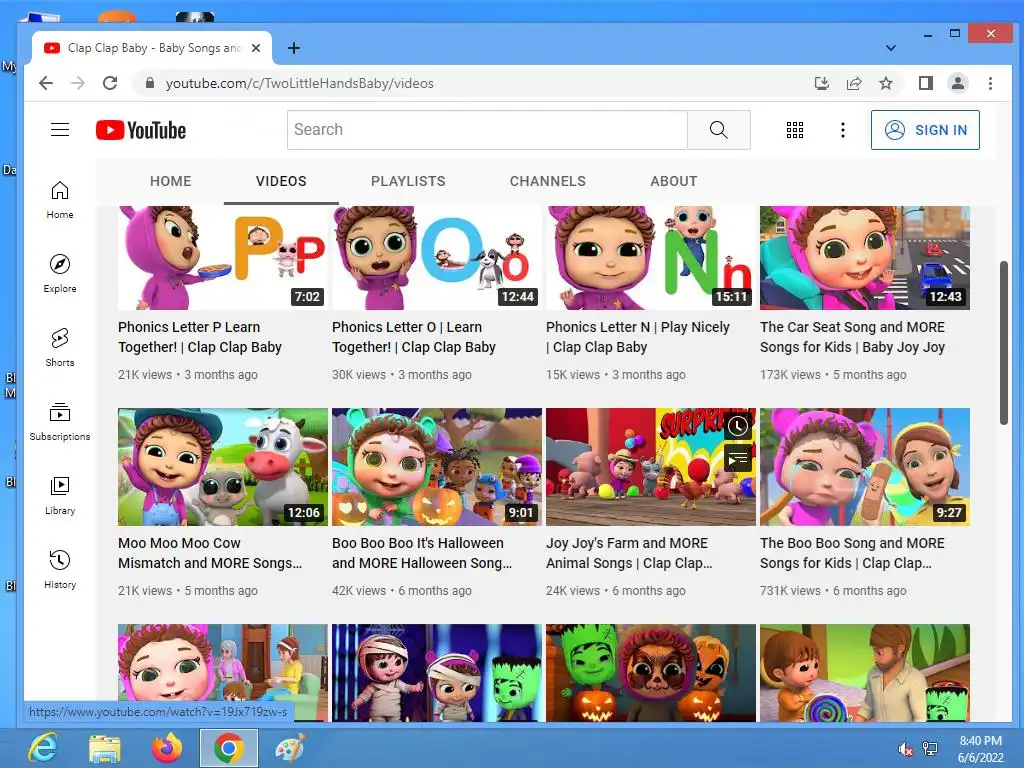Viewport: 1024px width, 768px height.
Task: Click Phonics Letter N thumbnail
Action: pos(650,258)
